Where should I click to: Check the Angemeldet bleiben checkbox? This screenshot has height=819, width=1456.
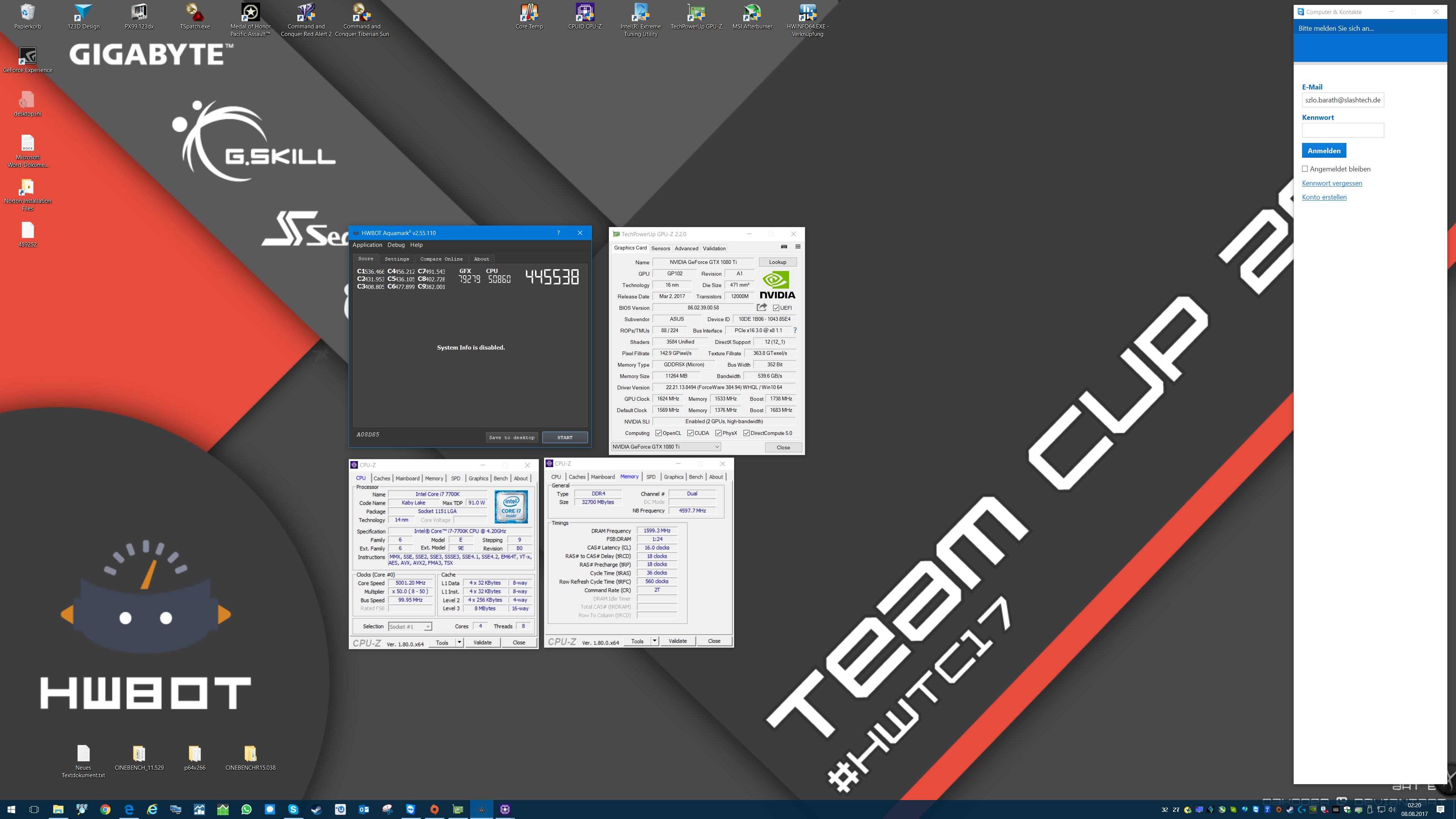pyautogui.click(x=1305, y=168)
